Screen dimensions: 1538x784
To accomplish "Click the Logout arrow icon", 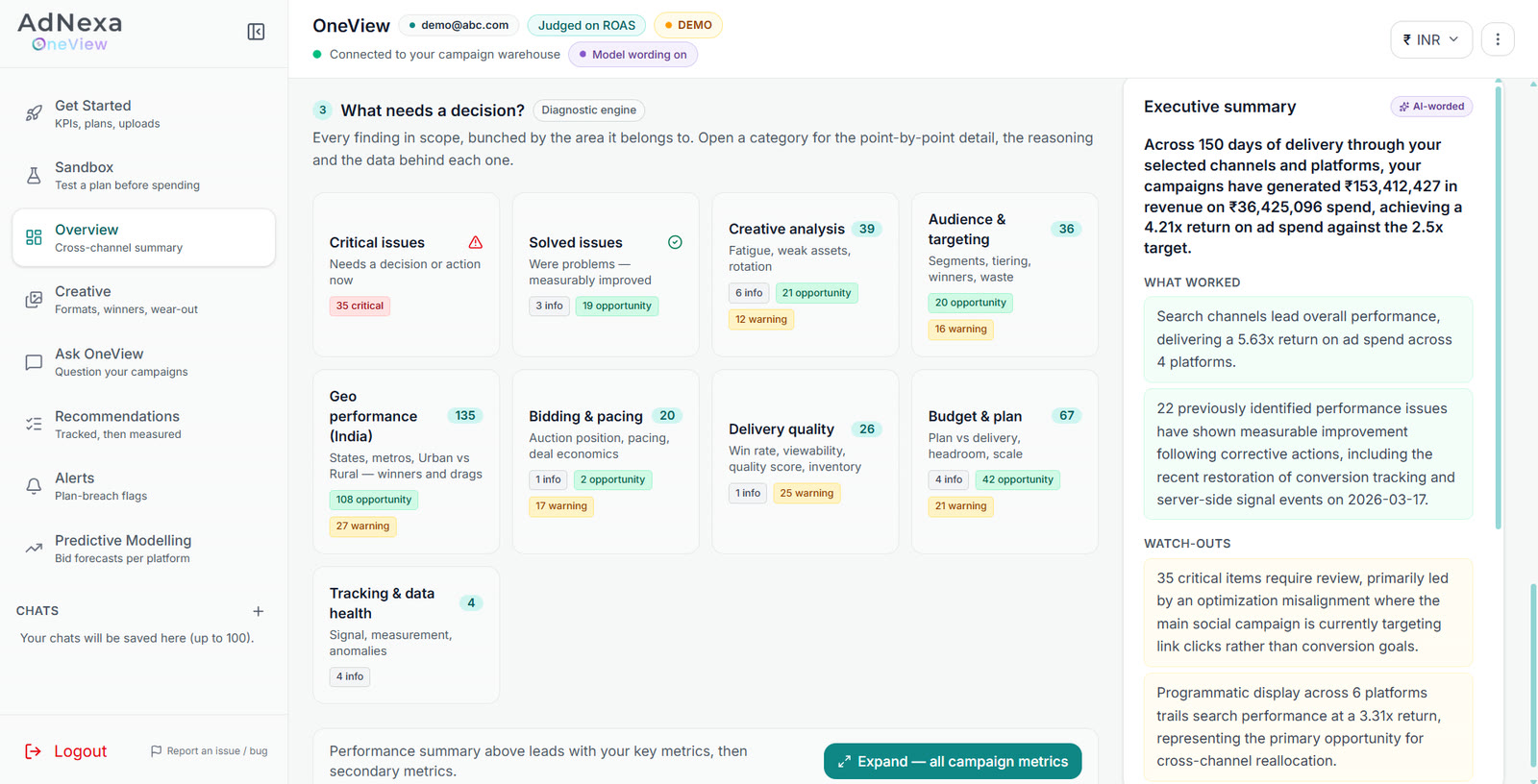I will tap(33, 751).
